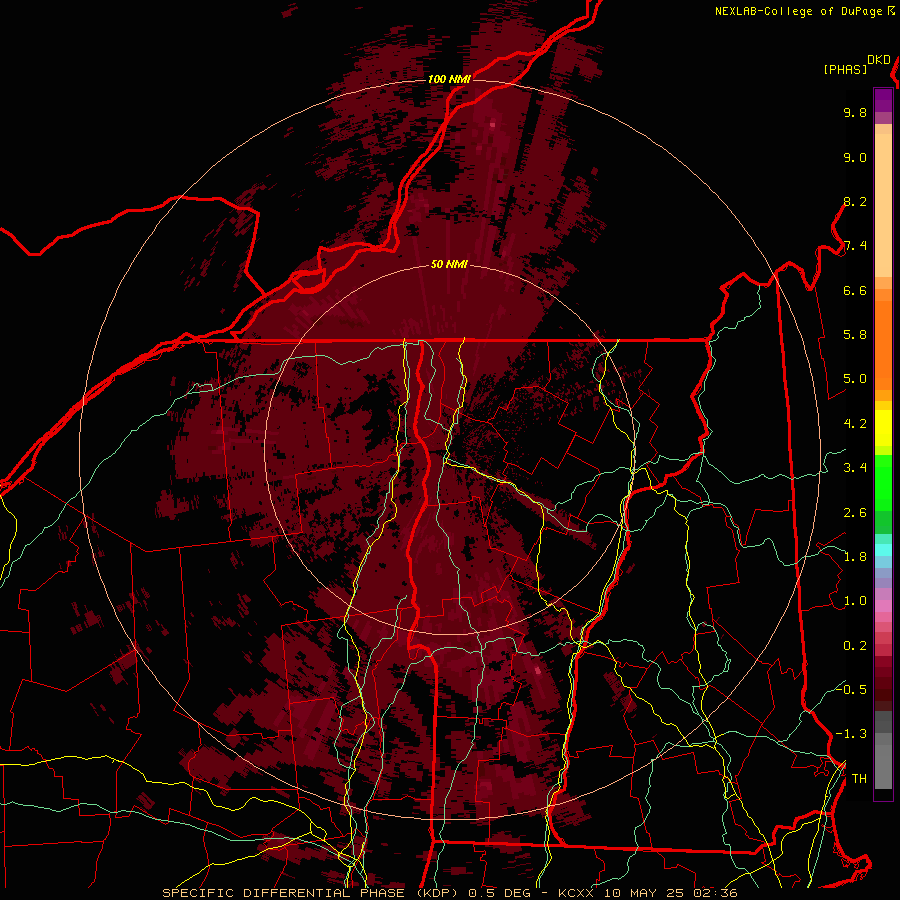Select the -1.3 scale value

click(851, 734)
